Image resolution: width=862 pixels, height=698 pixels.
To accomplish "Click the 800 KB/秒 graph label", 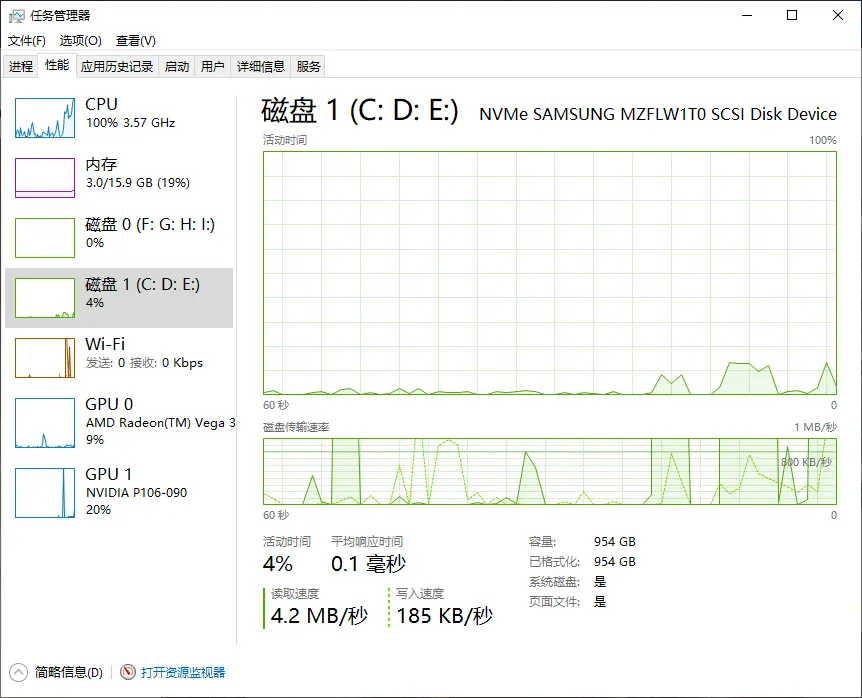I will coord(806,462).
